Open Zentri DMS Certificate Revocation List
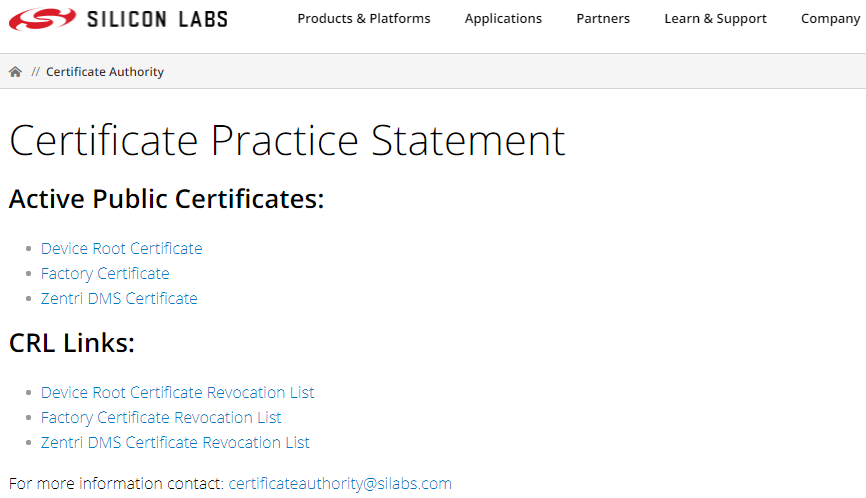The width and height of the screenshot is (866, 498). point(175,442)
